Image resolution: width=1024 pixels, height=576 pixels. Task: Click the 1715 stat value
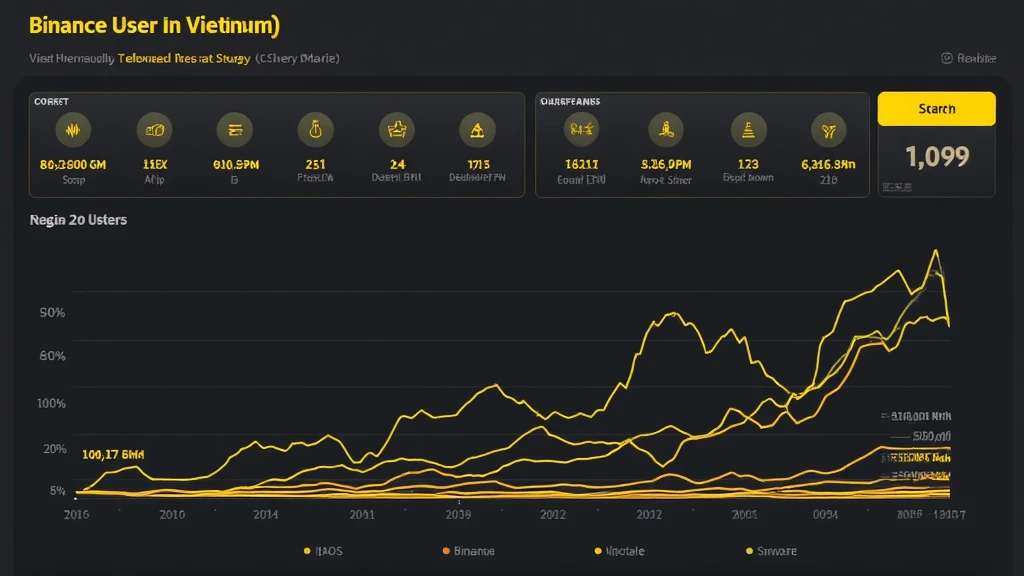tap(478, 165)
